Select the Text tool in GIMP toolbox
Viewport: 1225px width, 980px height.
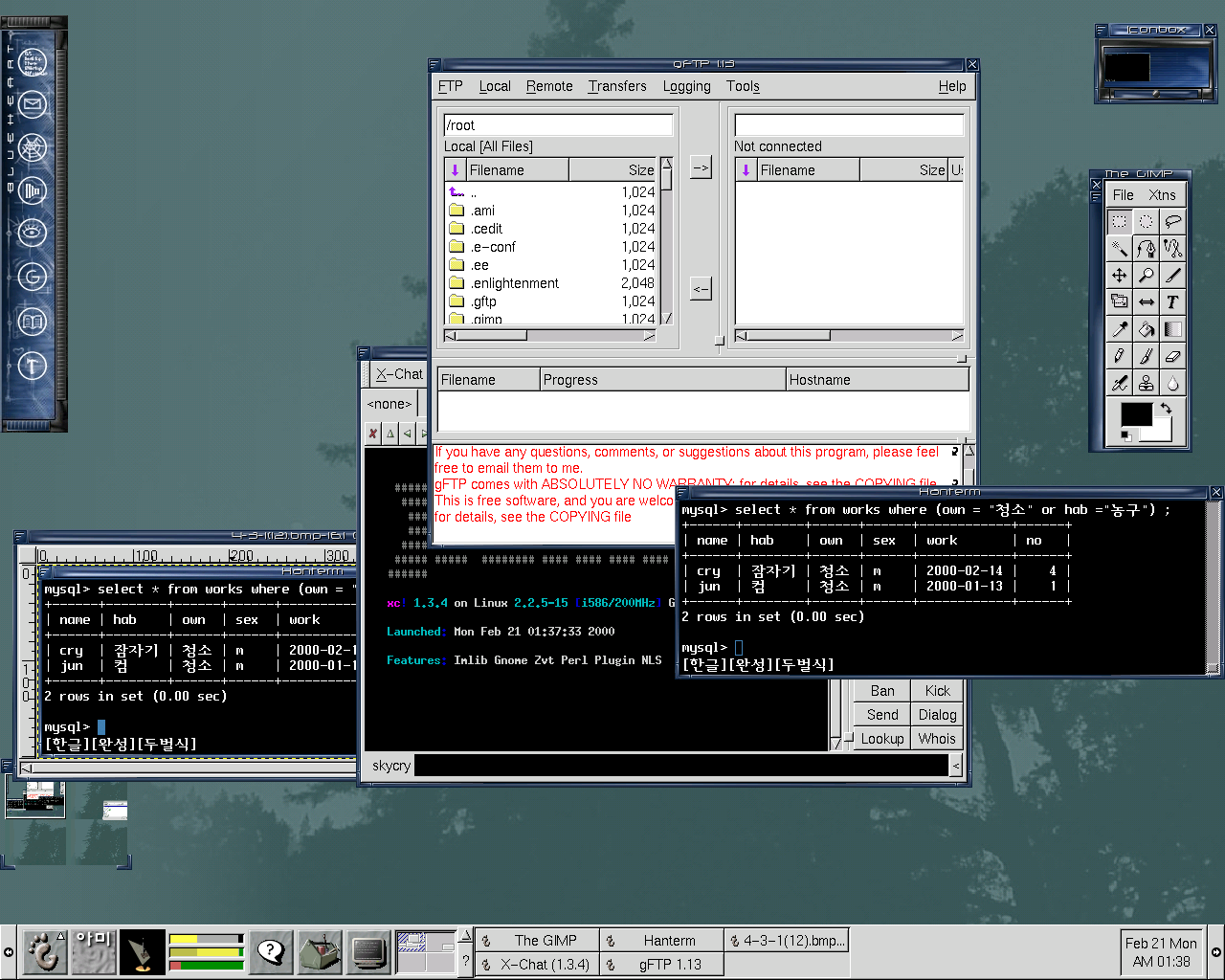coord(1172,301)
